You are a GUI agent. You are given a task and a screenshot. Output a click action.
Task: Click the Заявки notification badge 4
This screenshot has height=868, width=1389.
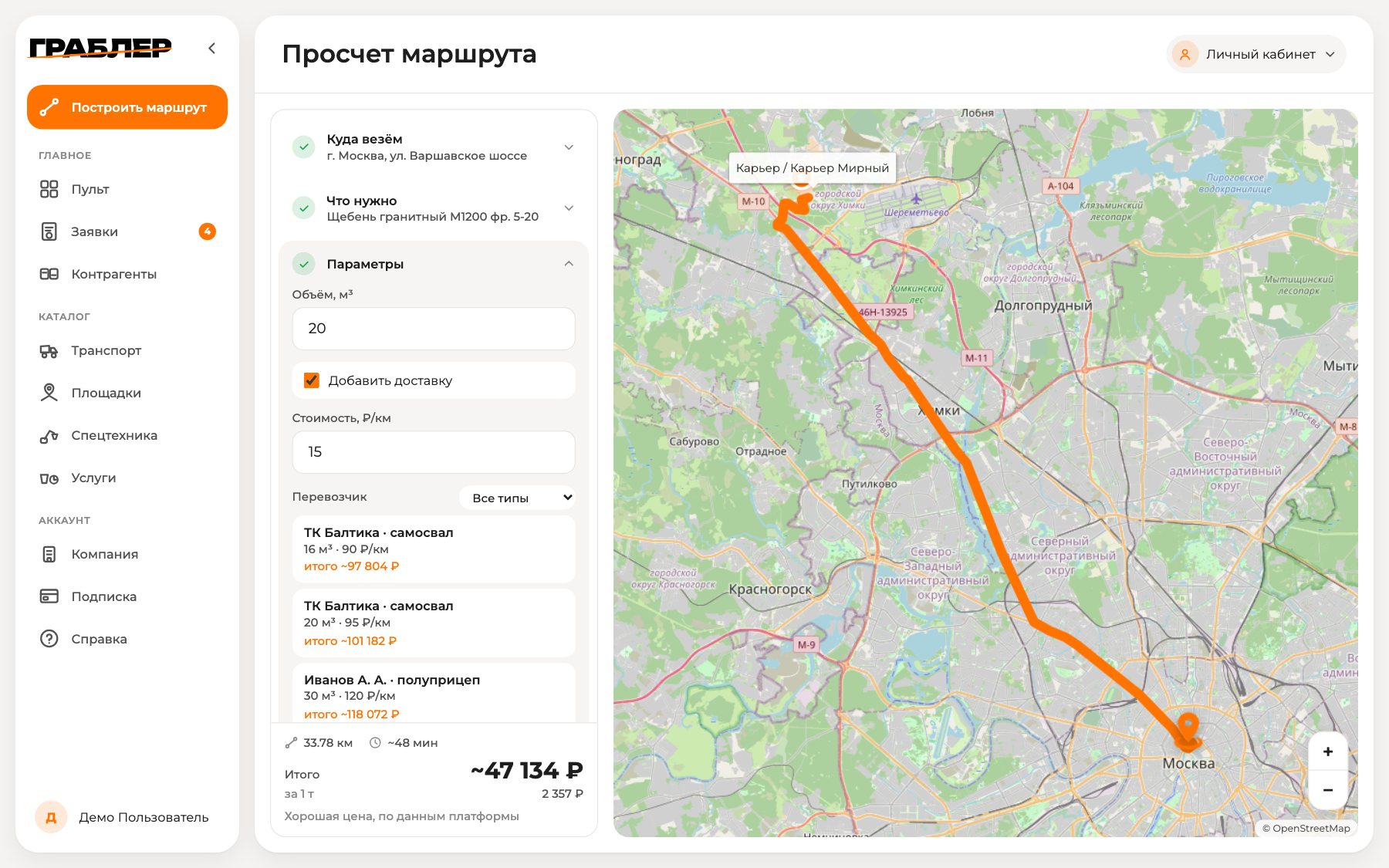pos(207,231)
